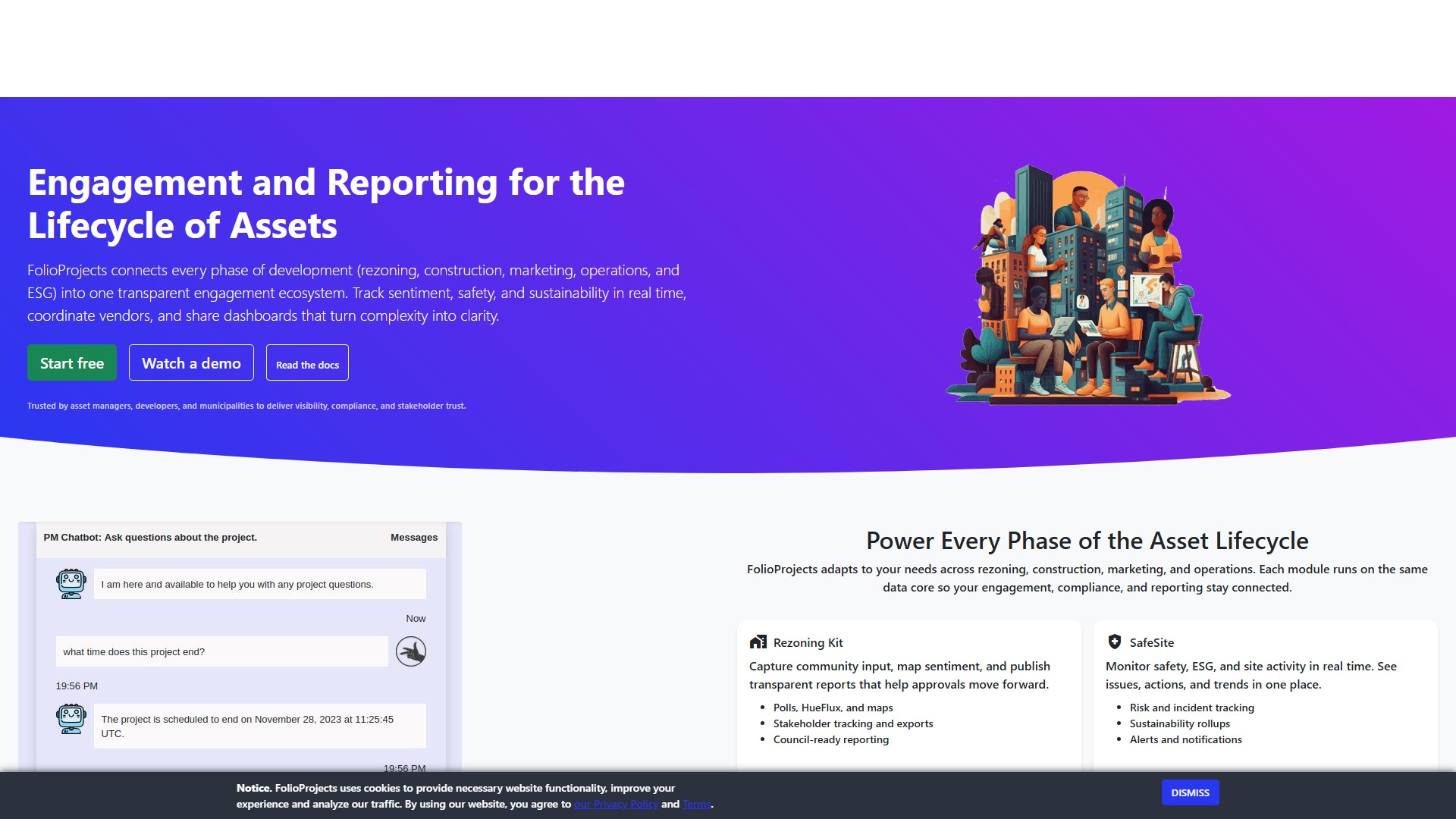1456x819 pixels.
Task: Click the Start free button
Action: coord(72,362)
